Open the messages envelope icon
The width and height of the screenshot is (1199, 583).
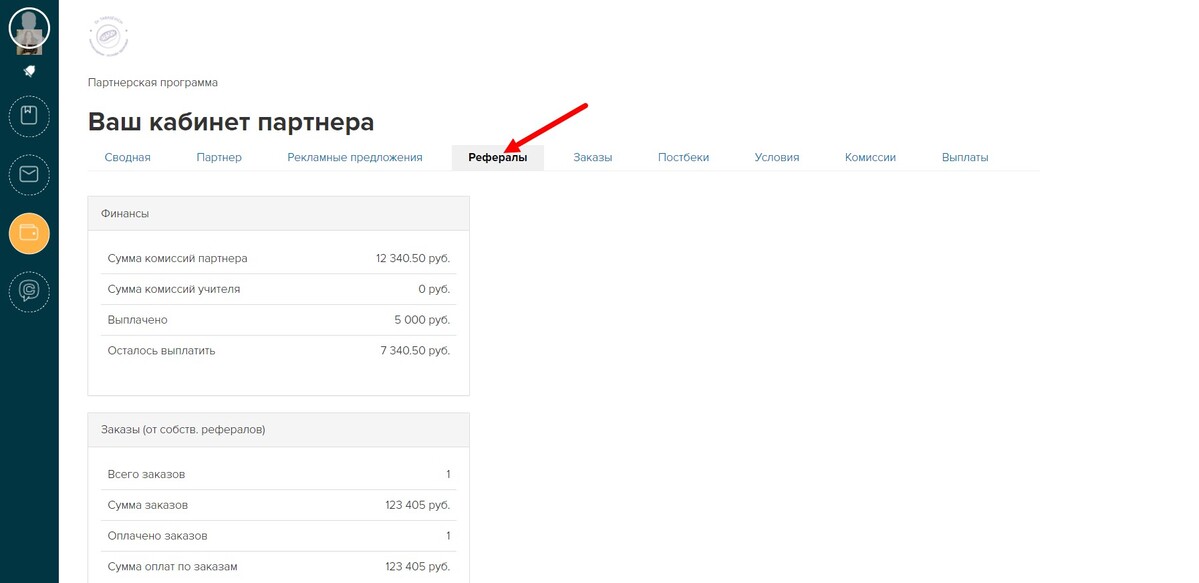click(x=29, y=175)
